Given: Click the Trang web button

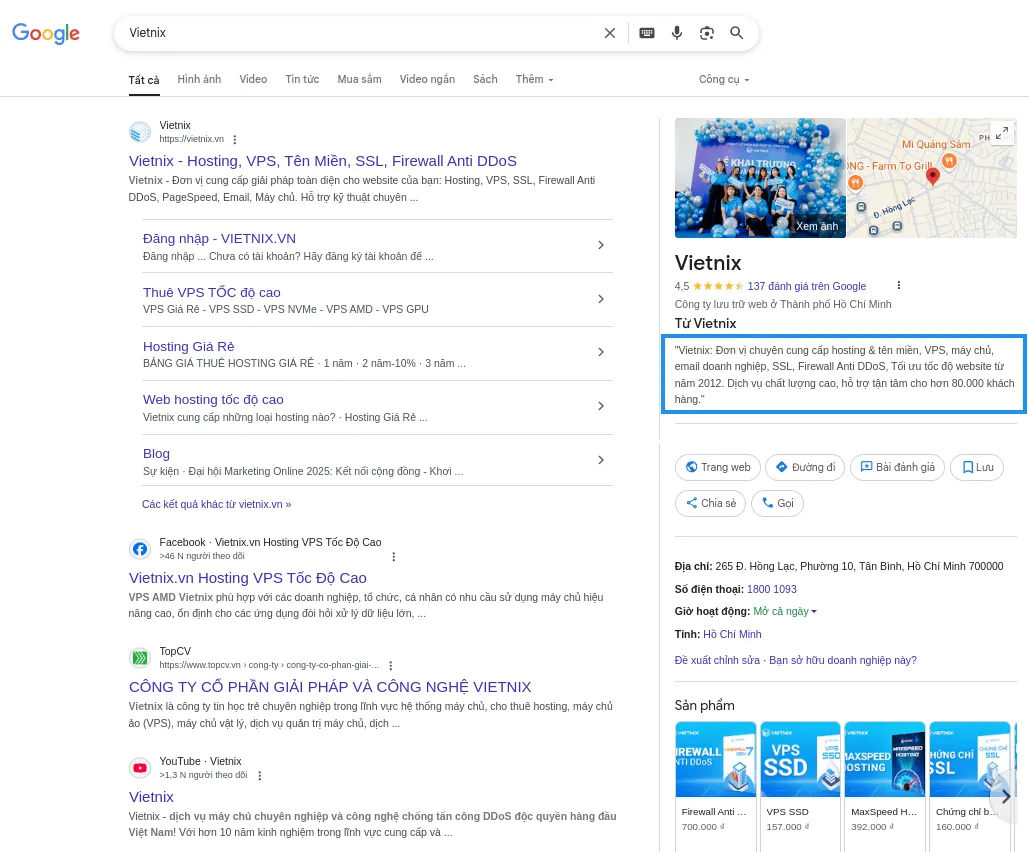Looking at the screenshot, I should point(718,467).
